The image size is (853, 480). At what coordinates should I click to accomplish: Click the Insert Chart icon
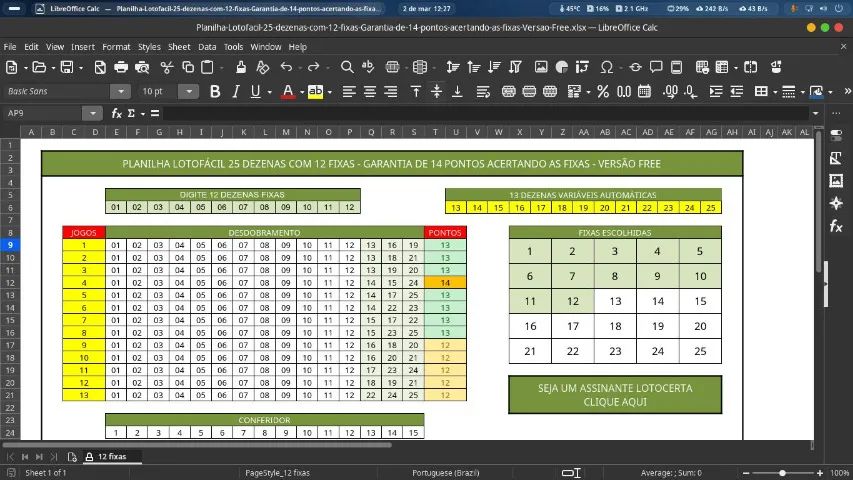561,67
